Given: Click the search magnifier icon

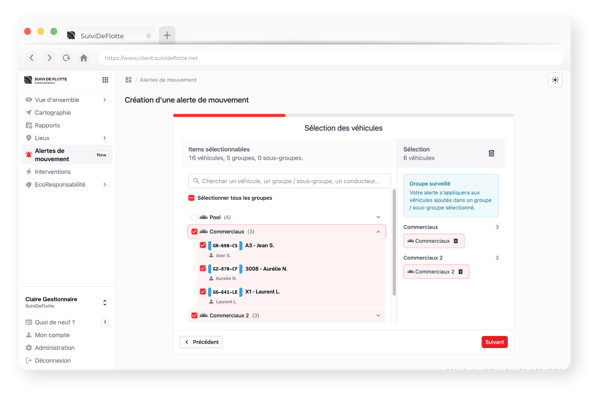Looking at the screenshot, I should [196, 181].
